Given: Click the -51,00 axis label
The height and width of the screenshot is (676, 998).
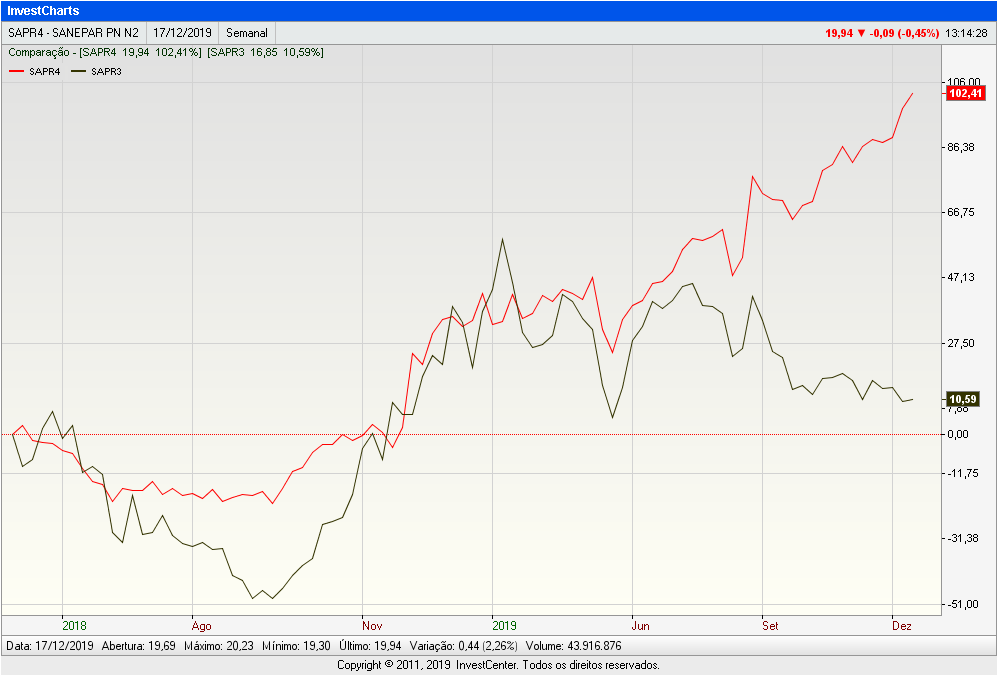Looking at the screenshot, I should point(962,604).
